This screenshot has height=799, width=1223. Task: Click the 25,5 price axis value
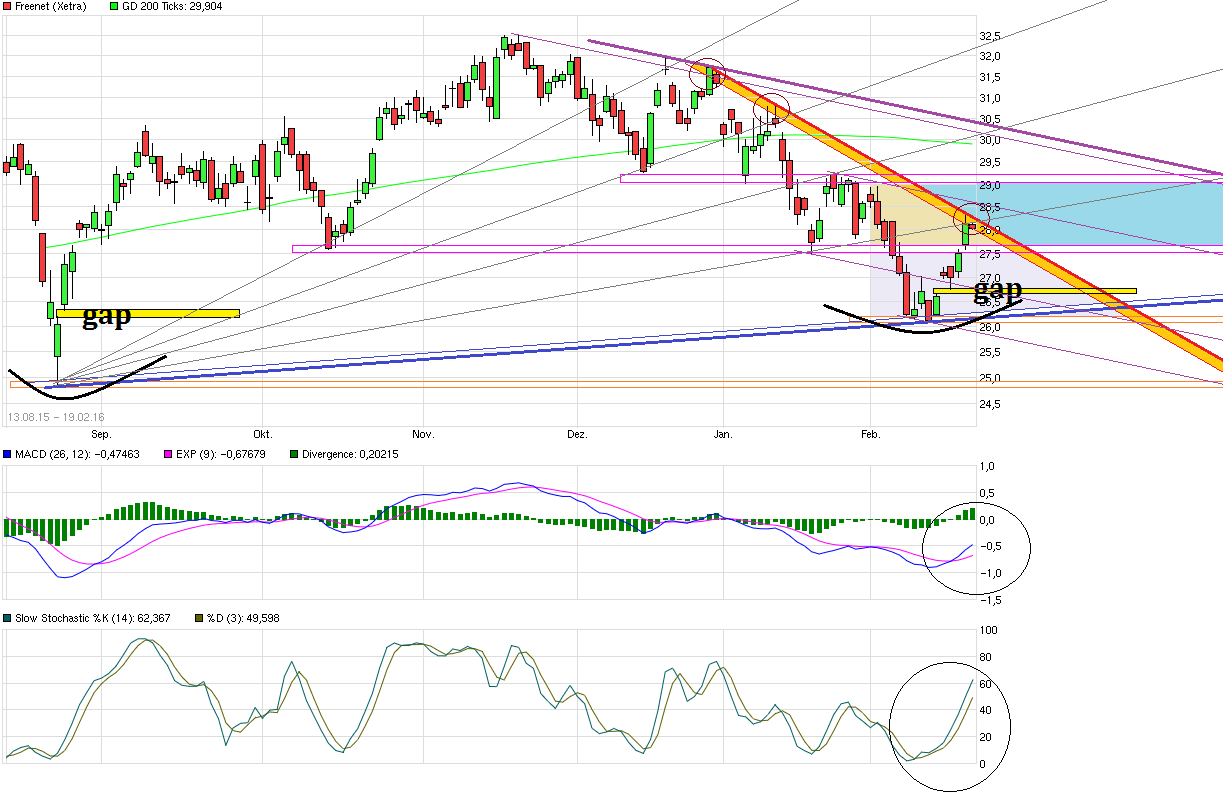(x=990, y=352)
